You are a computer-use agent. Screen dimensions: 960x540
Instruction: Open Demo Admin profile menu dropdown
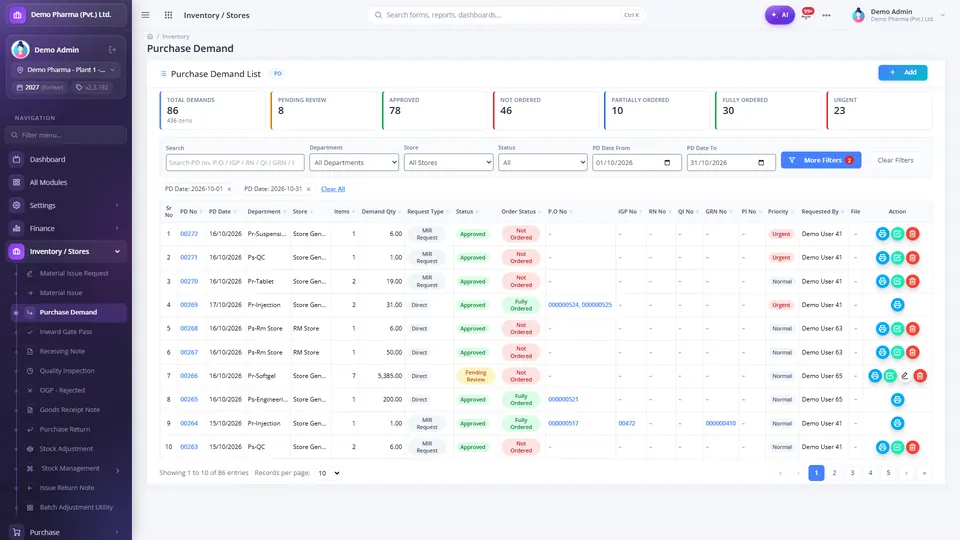pos(899,15)
